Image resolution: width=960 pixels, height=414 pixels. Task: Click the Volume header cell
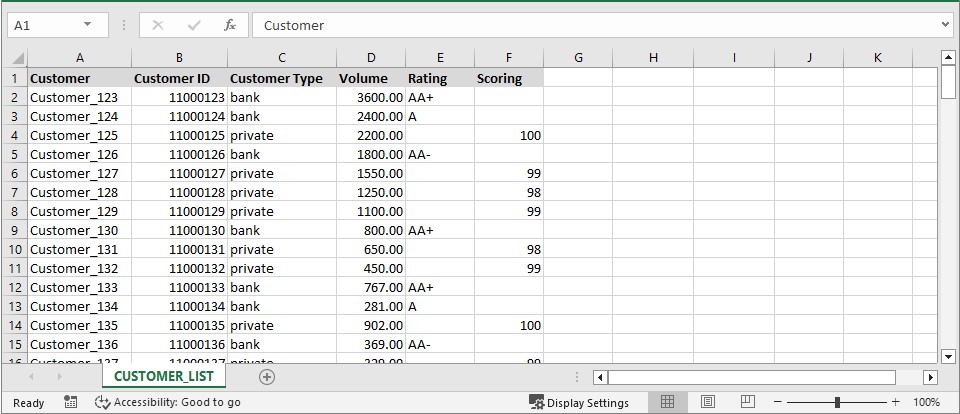[x=371, y=78]
